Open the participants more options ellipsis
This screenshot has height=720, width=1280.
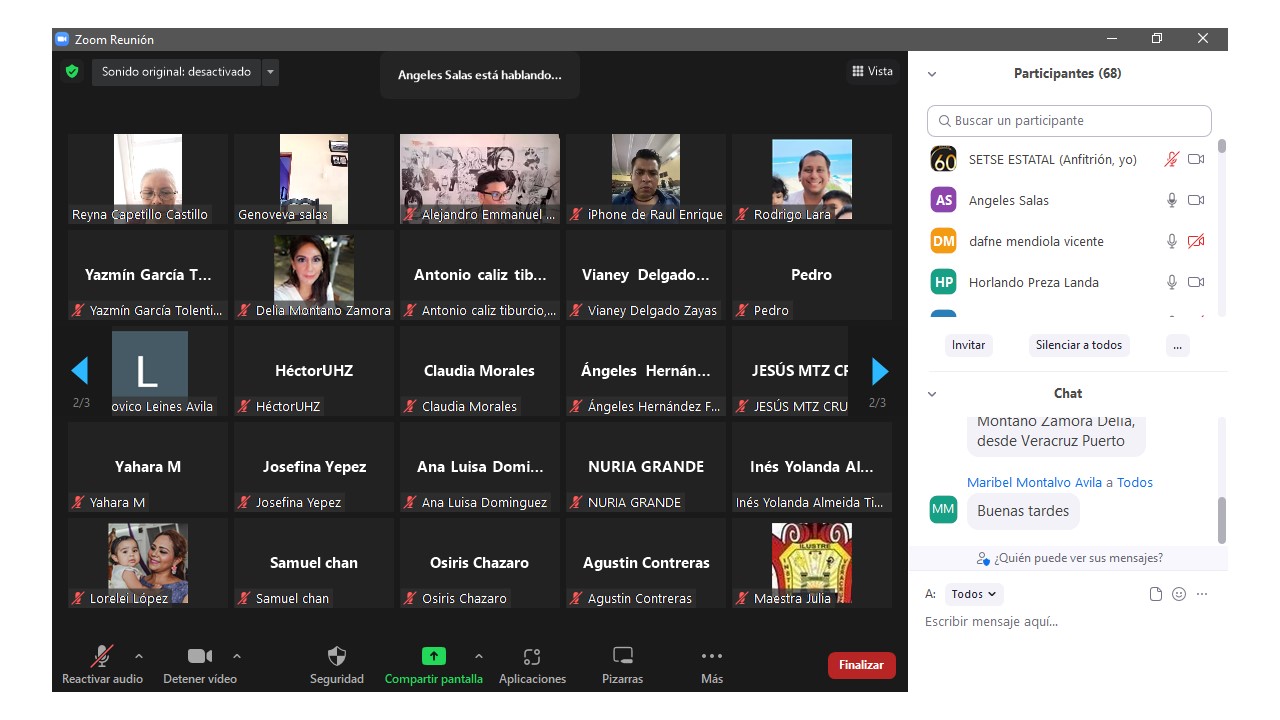coord(1177,345)
